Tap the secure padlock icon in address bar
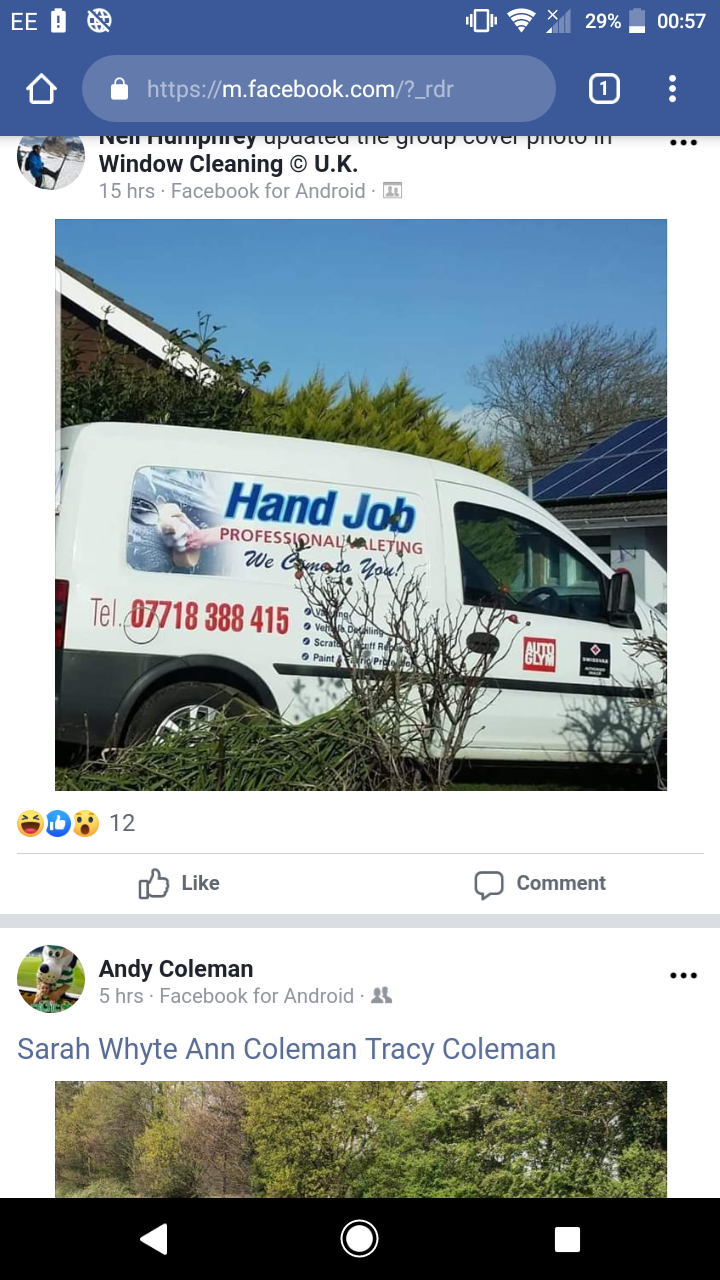 [x=119, y=90]
